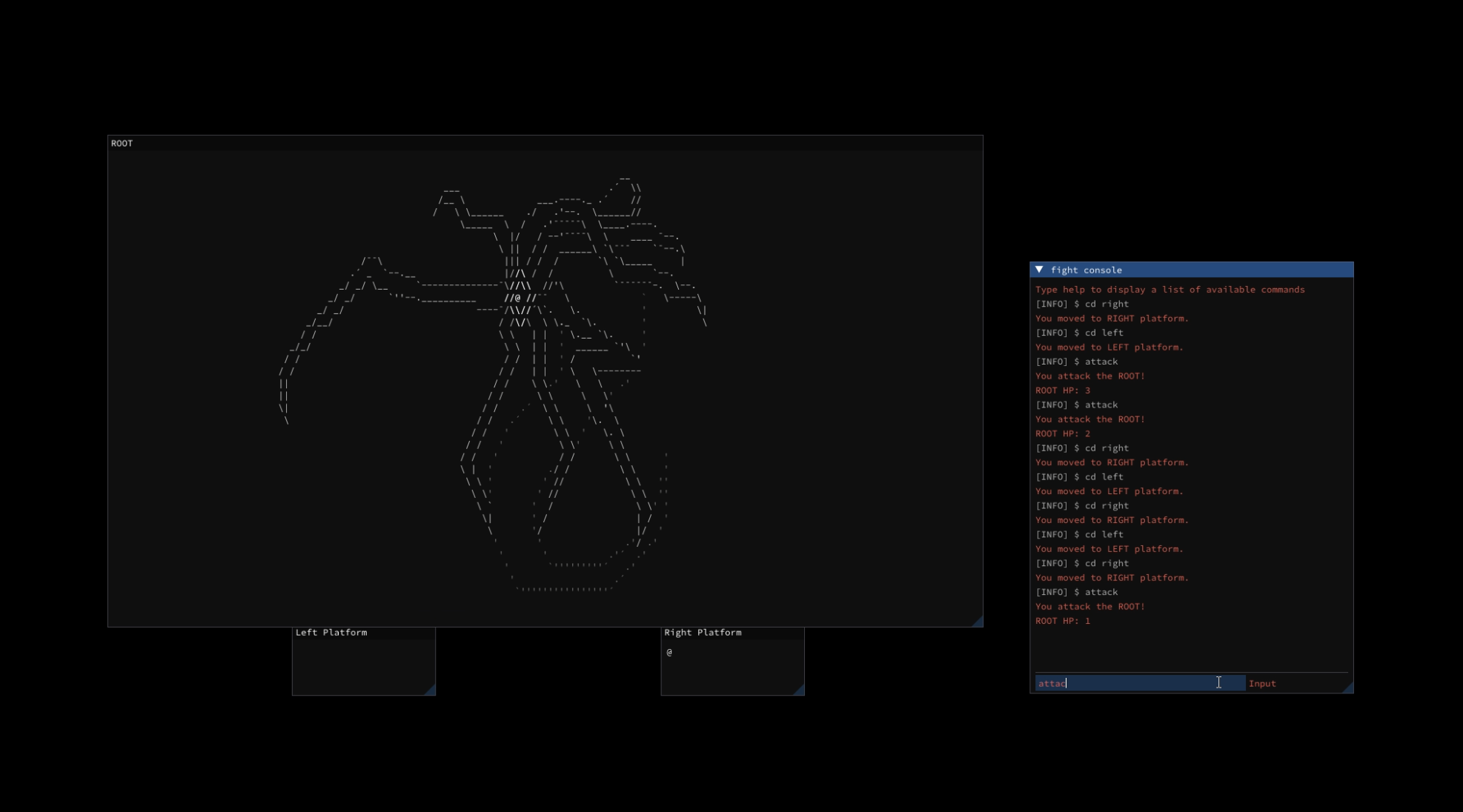
Task: Grab fight console resize grip corner
Action: click(x=1348, y=688)
